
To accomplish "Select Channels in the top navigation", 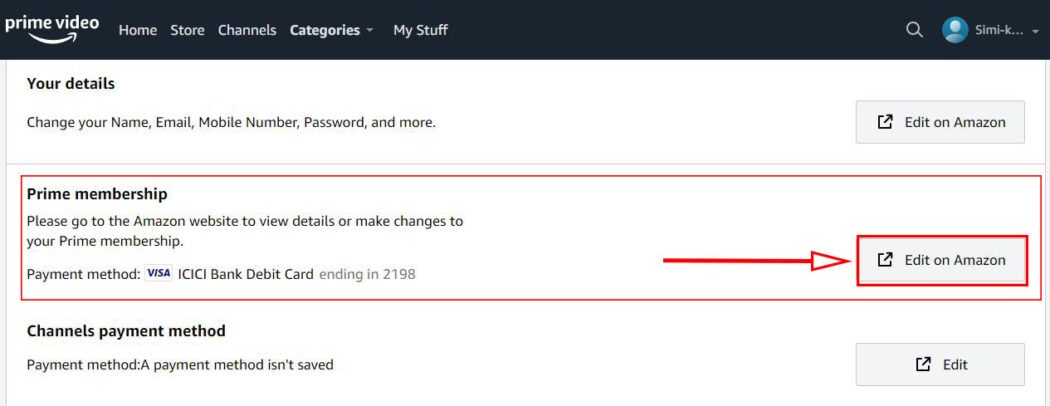I will click(x=247, y=30).
